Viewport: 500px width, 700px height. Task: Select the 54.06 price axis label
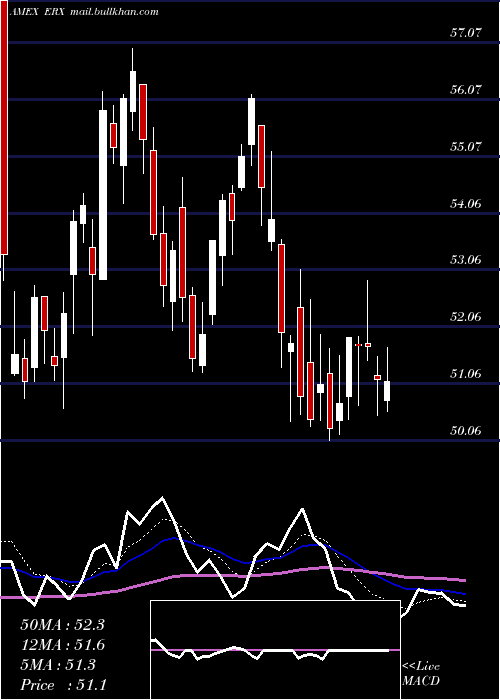click(467, 204)
